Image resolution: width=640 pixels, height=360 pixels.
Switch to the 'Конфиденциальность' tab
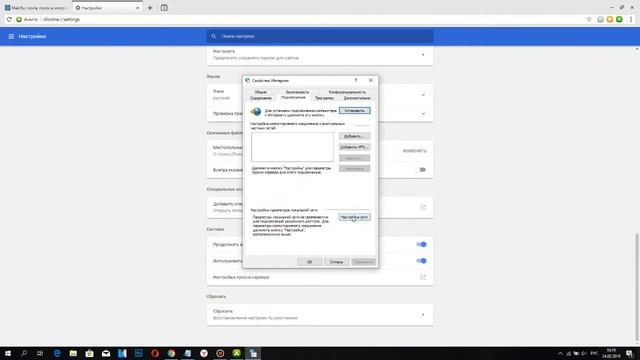(x=347, y=92)
